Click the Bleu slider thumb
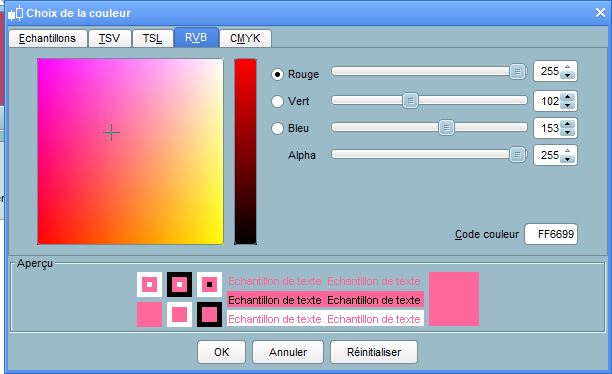Image resolution: width=612 pixels, height=374 pixels. pyautogui.click(x=447, y=128)
